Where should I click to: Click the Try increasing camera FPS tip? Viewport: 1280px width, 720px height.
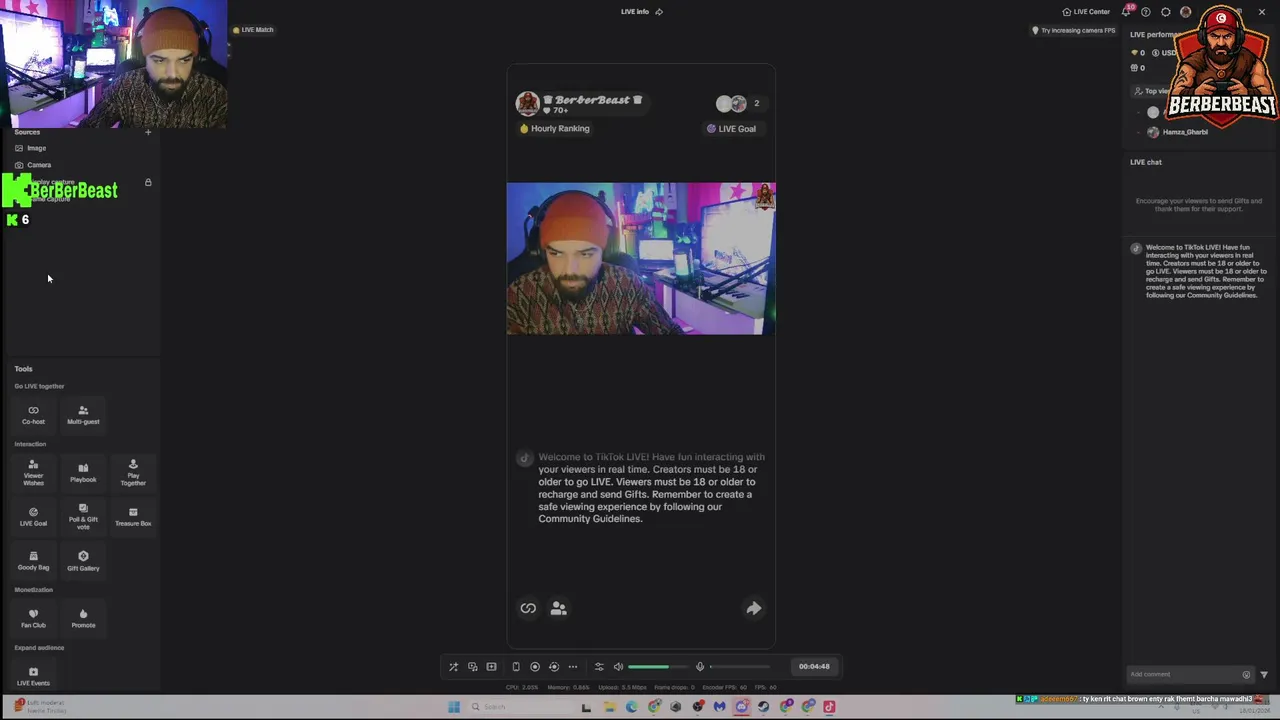(x=1073, y=30)
